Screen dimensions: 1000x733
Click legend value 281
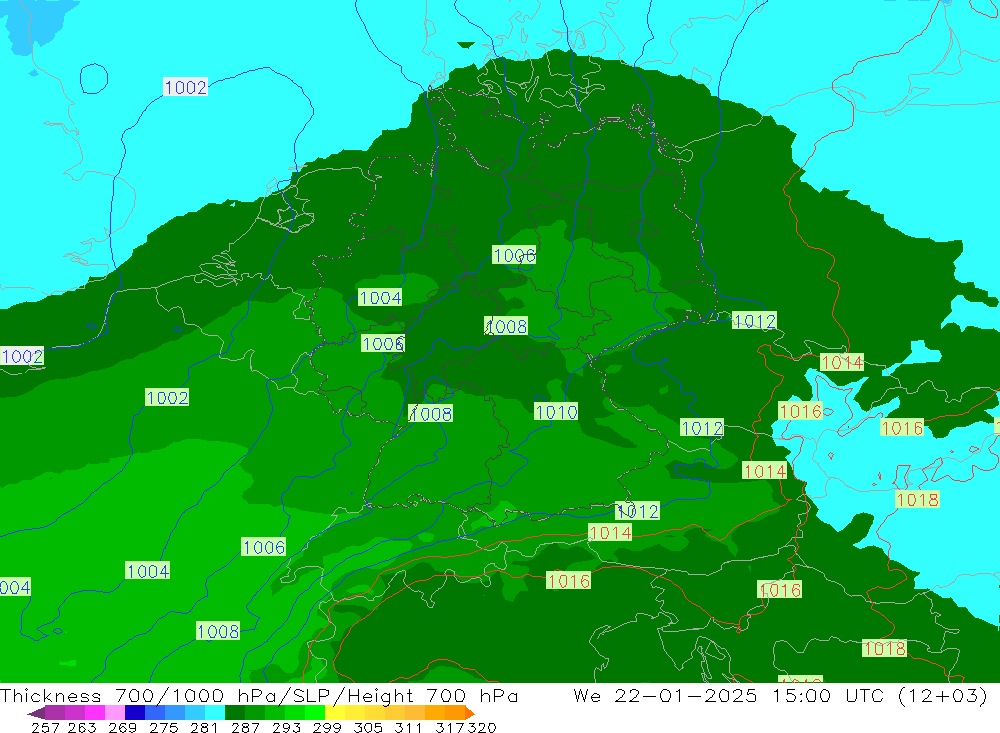(204, 727)
